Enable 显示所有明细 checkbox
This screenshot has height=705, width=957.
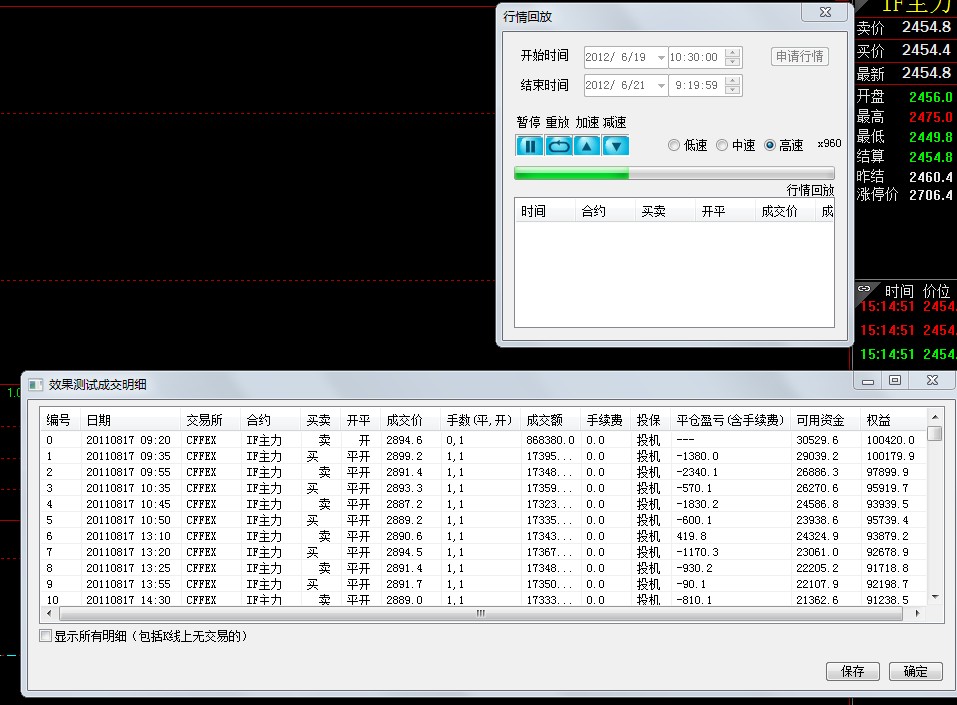[x=45, y=636]
